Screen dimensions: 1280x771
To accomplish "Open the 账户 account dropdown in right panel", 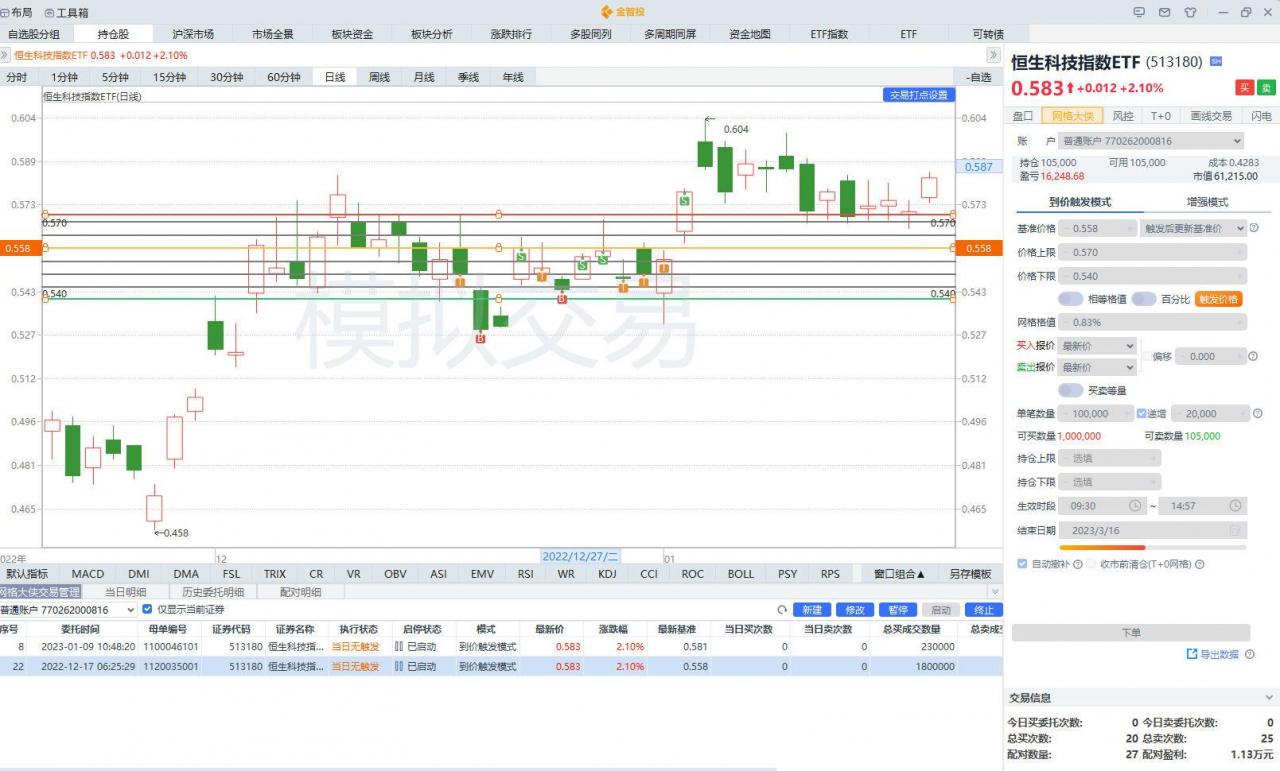I will [x=1151, y=141].
